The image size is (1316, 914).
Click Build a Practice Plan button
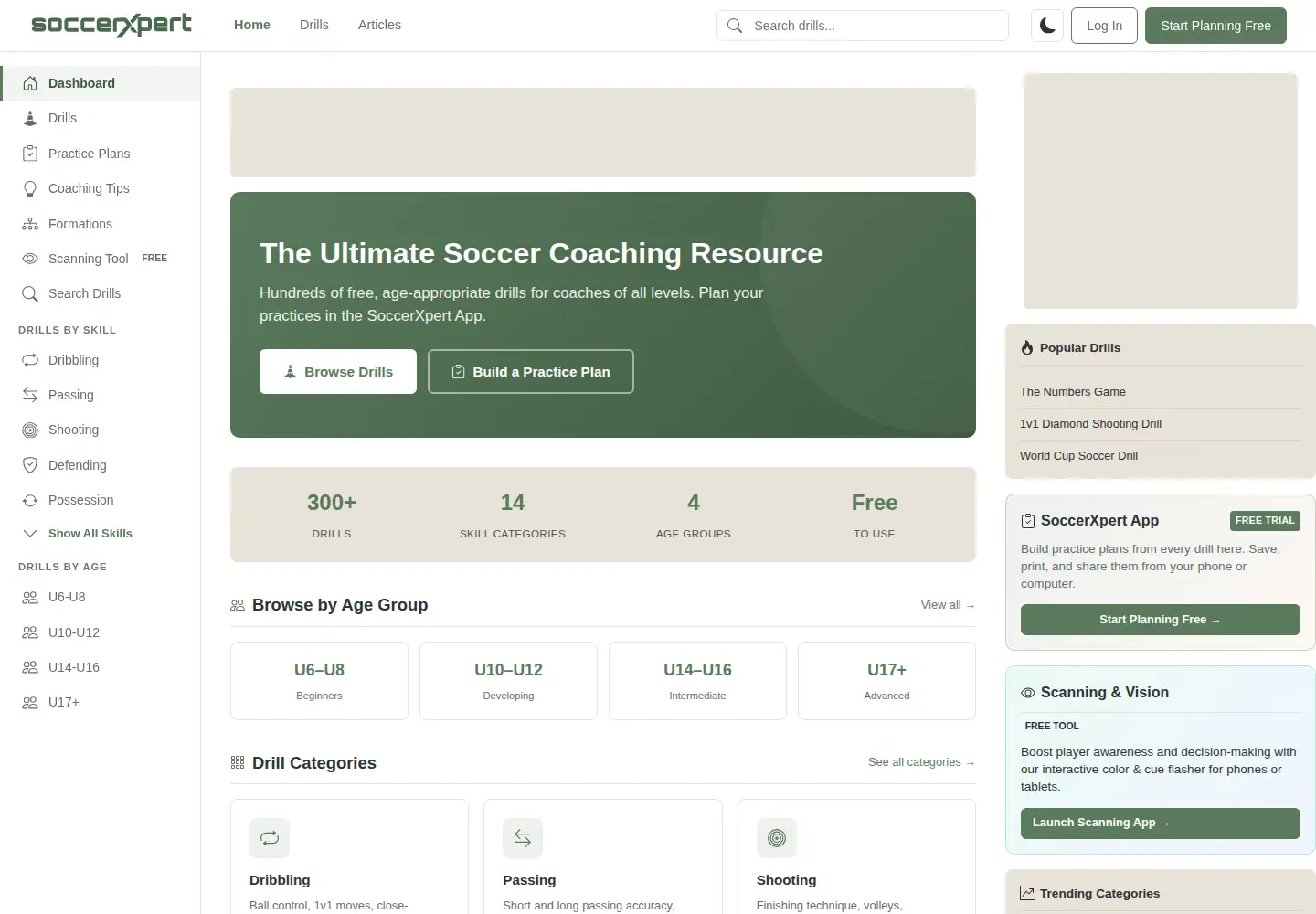531,372
